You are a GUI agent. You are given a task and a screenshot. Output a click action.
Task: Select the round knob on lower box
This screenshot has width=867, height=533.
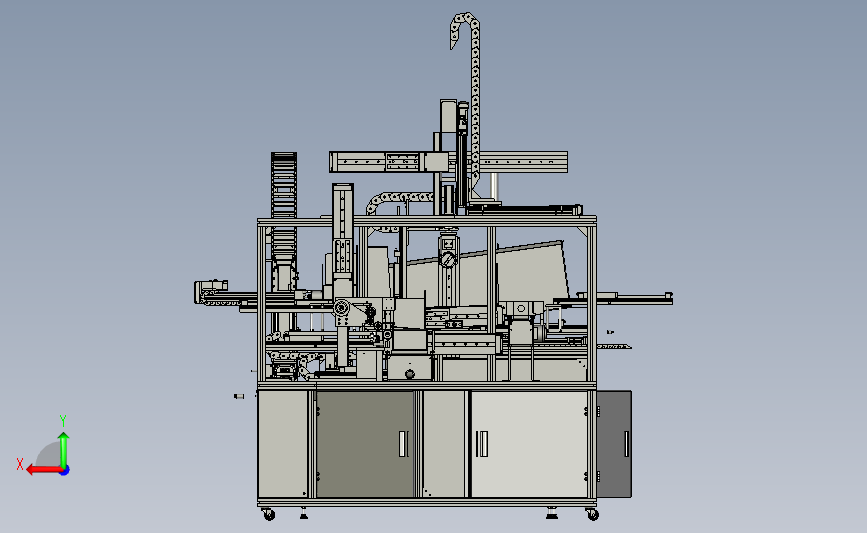pyautogui.click(x=410, y=374)
